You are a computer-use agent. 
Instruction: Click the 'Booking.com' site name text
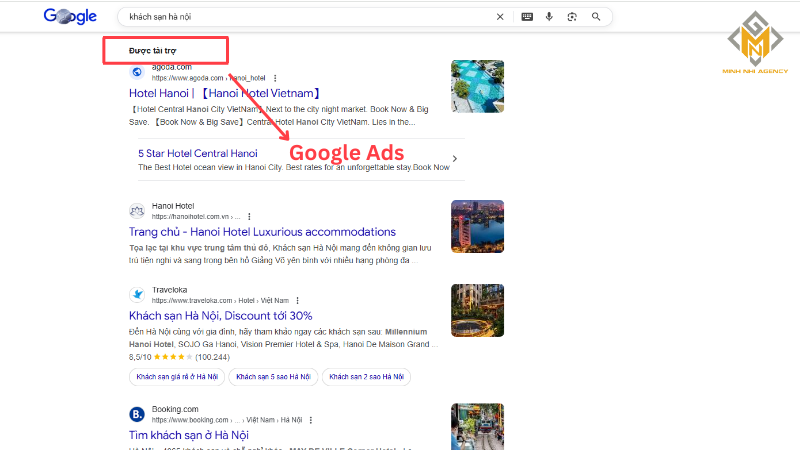tap(175, 409)
